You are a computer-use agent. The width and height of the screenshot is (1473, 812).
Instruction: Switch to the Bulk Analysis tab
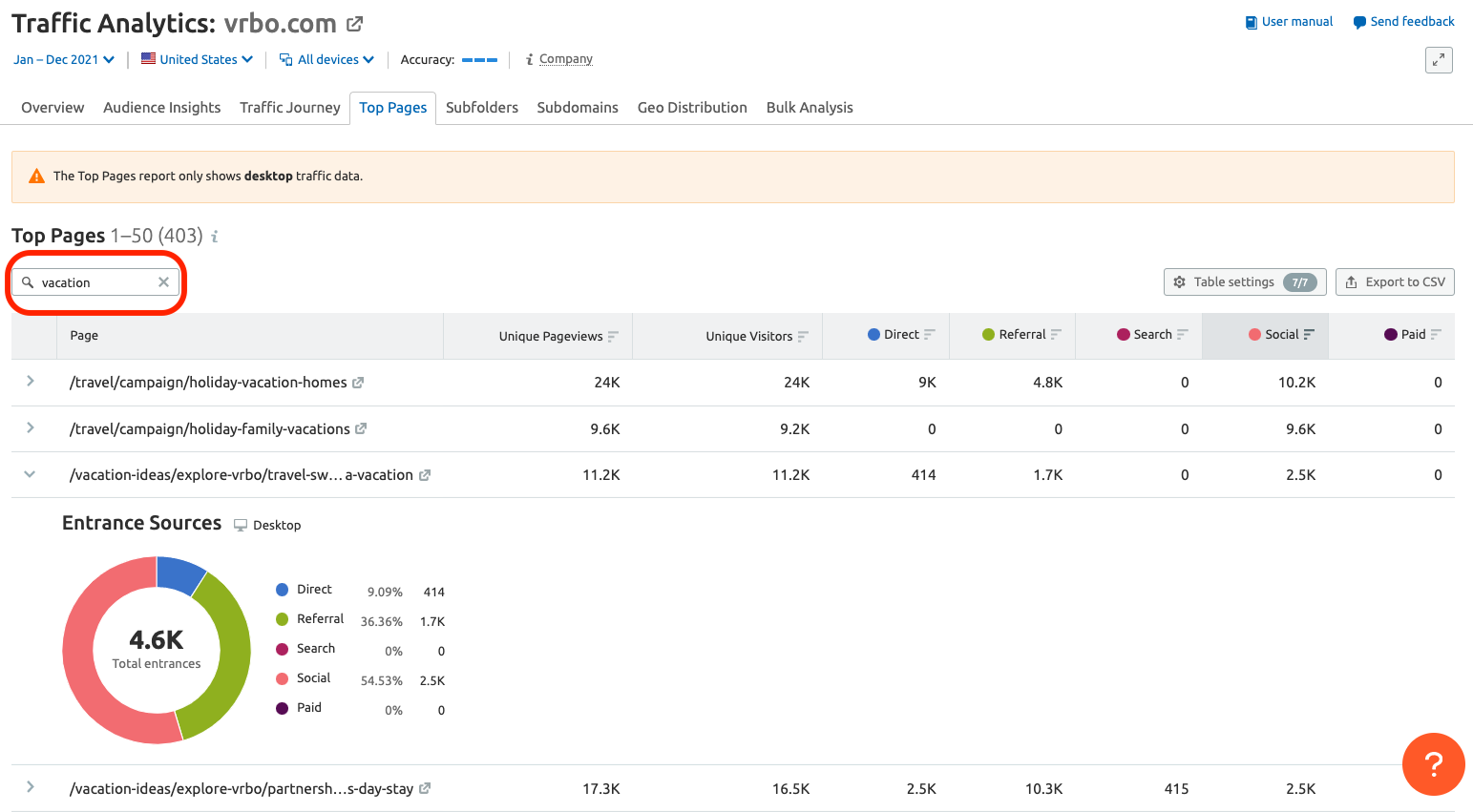point(810,108)
